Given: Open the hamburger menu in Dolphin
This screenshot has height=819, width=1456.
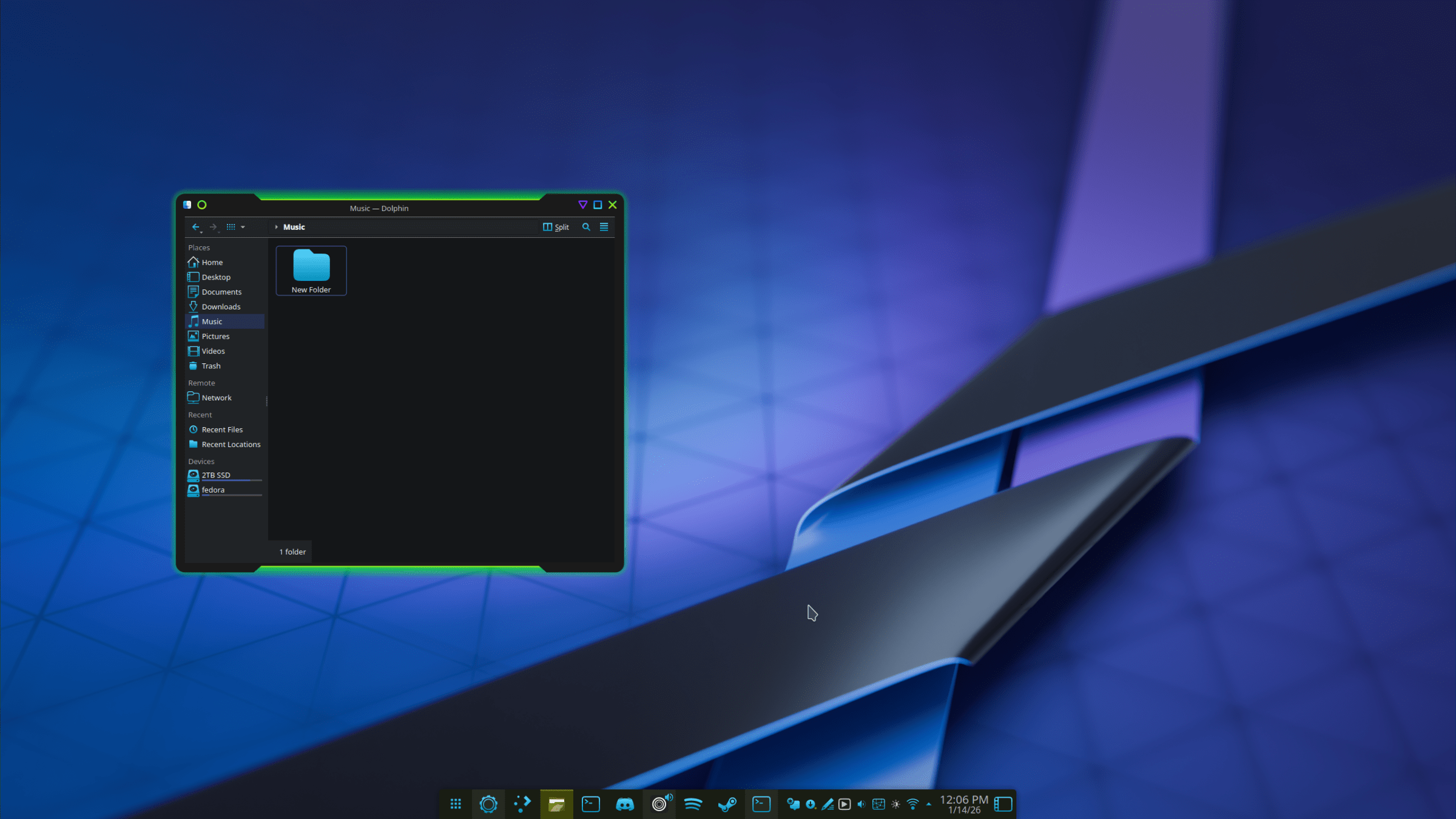Looking at the screenshot, I should [604, 227].
